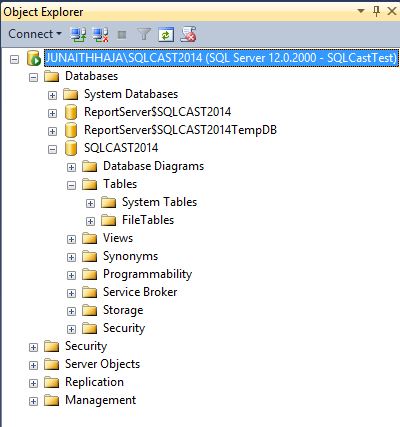Open the Object Explorer window position menu arrow

361,11
